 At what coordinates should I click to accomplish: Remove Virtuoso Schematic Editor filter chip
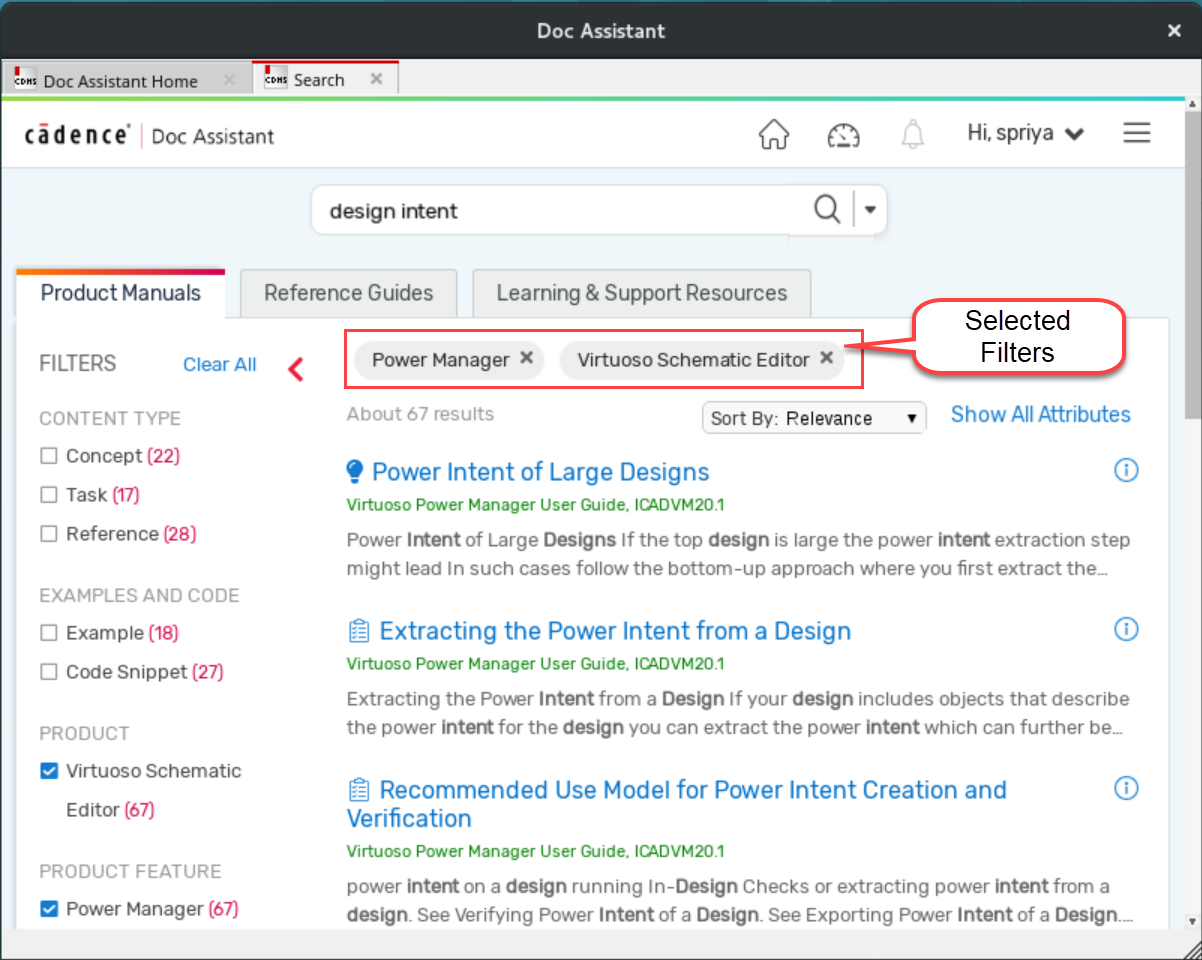[827, 359]
